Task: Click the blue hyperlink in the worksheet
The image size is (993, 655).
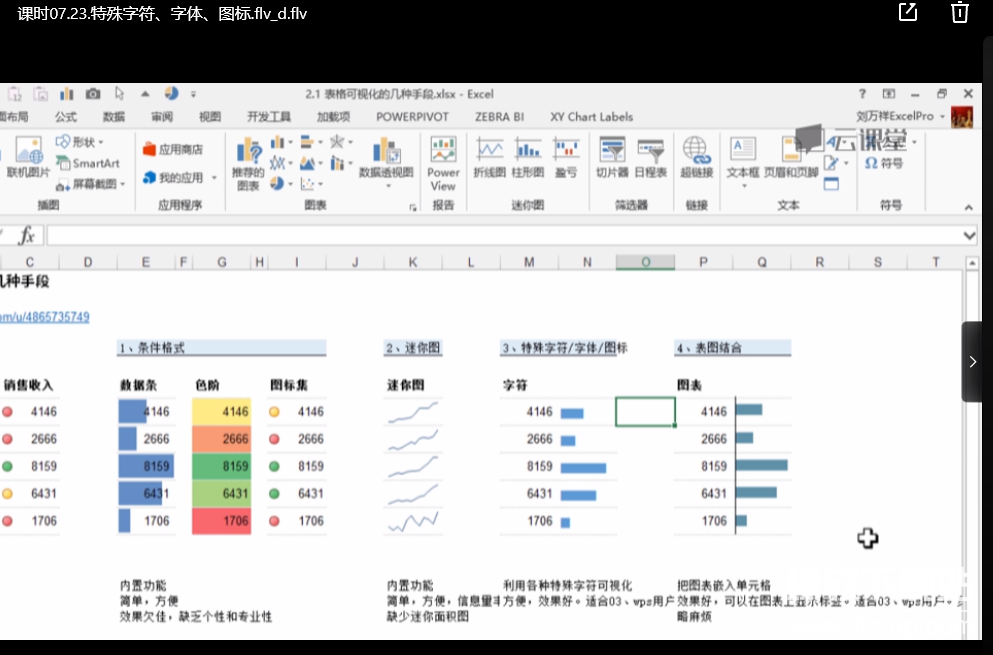Action: [x=45, y=317]
